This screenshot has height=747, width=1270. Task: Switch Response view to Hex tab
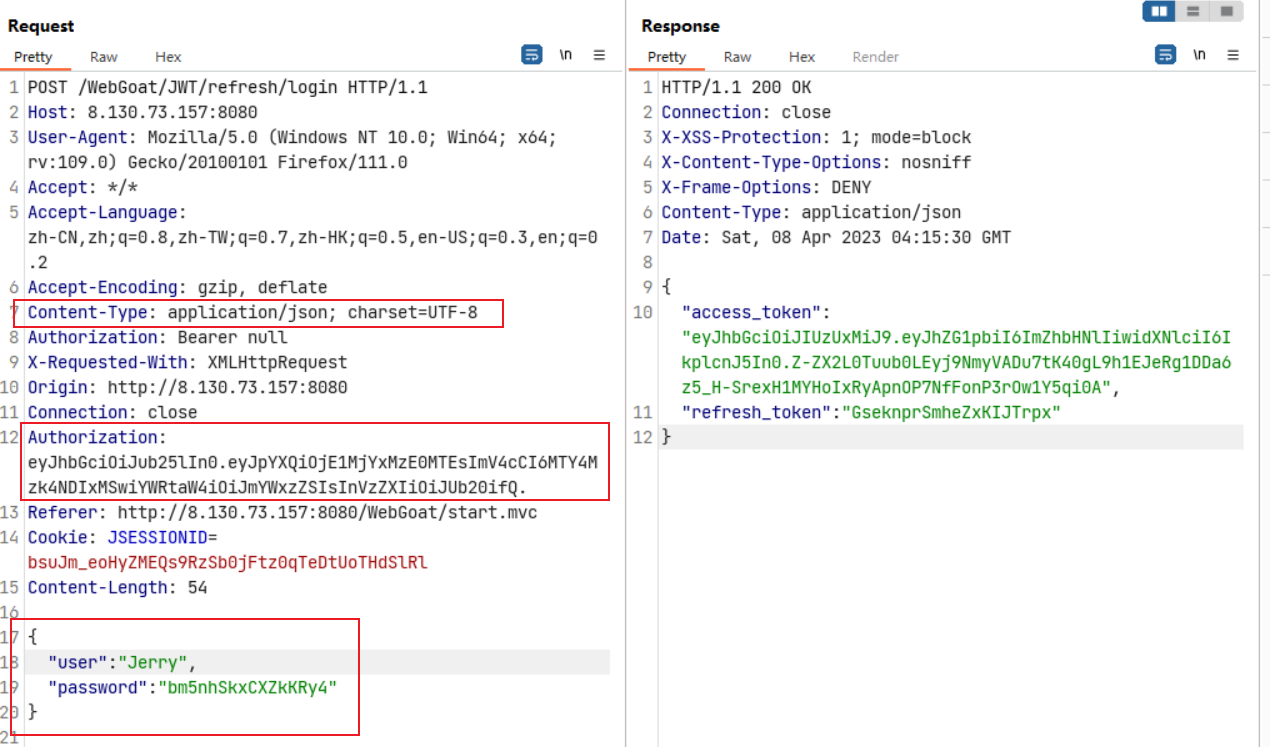(x=802, y=57)
